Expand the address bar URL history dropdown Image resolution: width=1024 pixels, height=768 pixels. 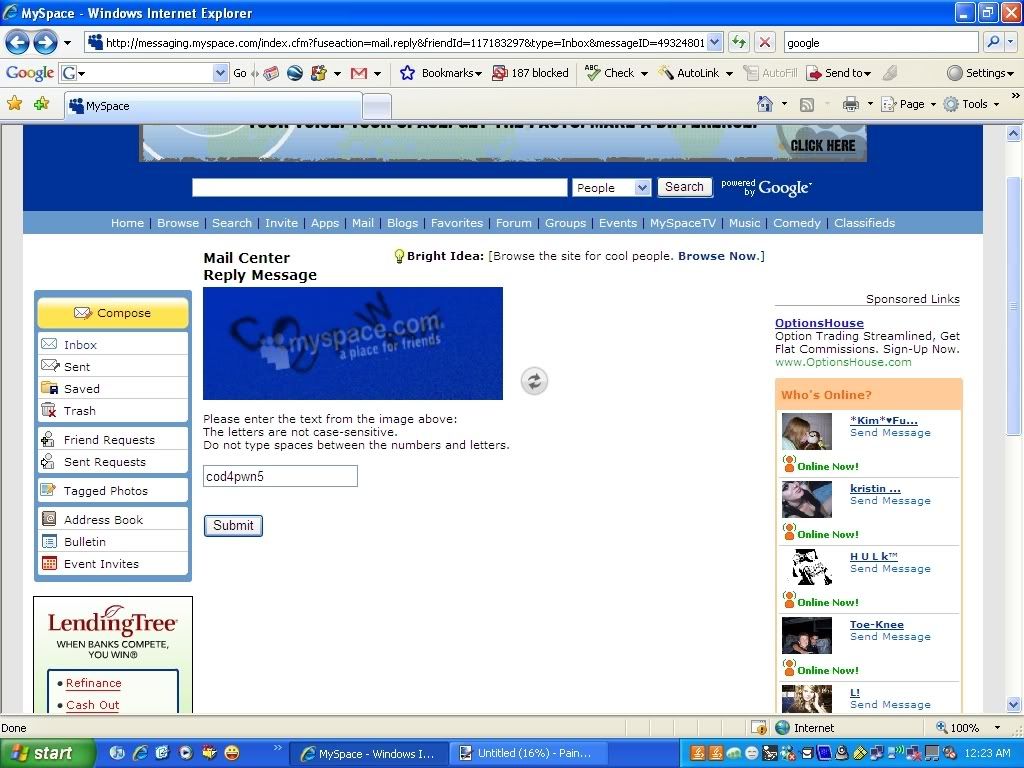point(715,43)
